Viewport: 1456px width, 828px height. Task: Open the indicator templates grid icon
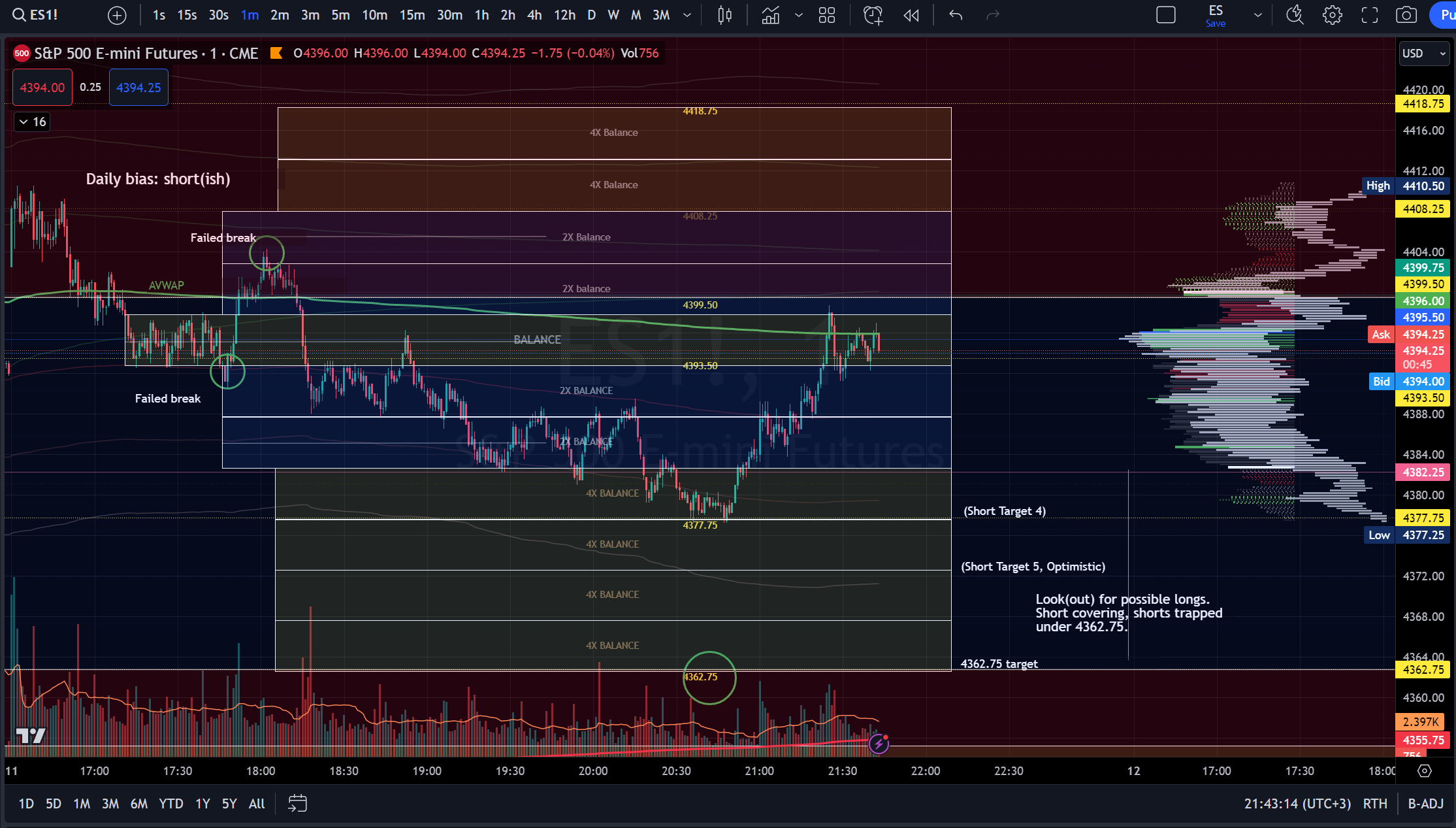coord(827,15)
